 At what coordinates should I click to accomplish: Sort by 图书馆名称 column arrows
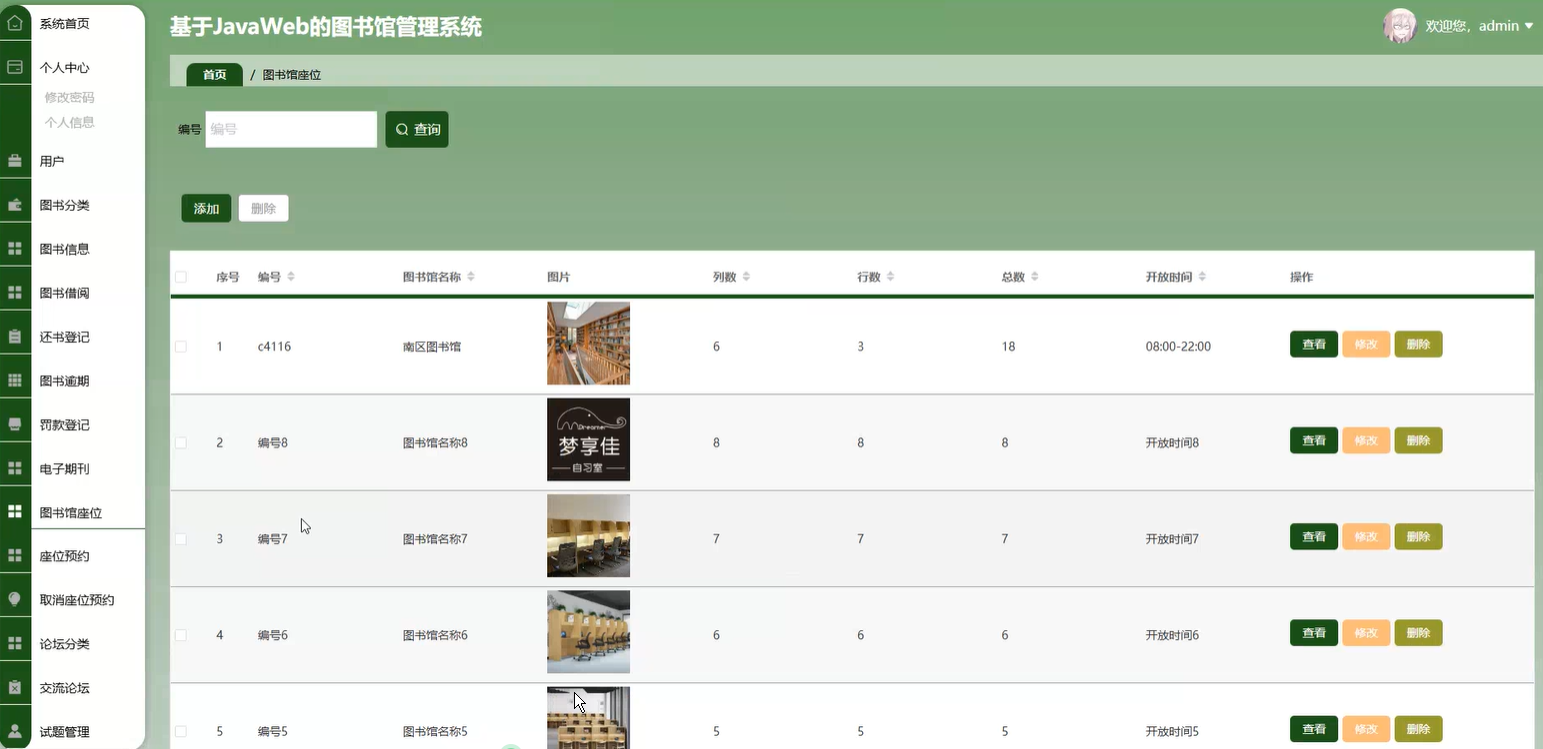pyautogui.click(x=471, y=277)
